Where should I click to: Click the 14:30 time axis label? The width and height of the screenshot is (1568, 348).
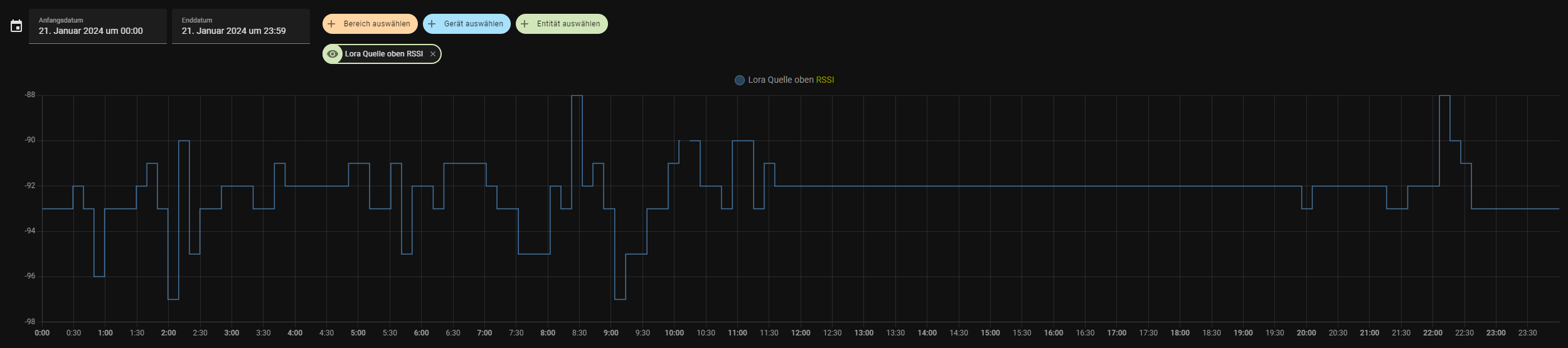[959, 333]
